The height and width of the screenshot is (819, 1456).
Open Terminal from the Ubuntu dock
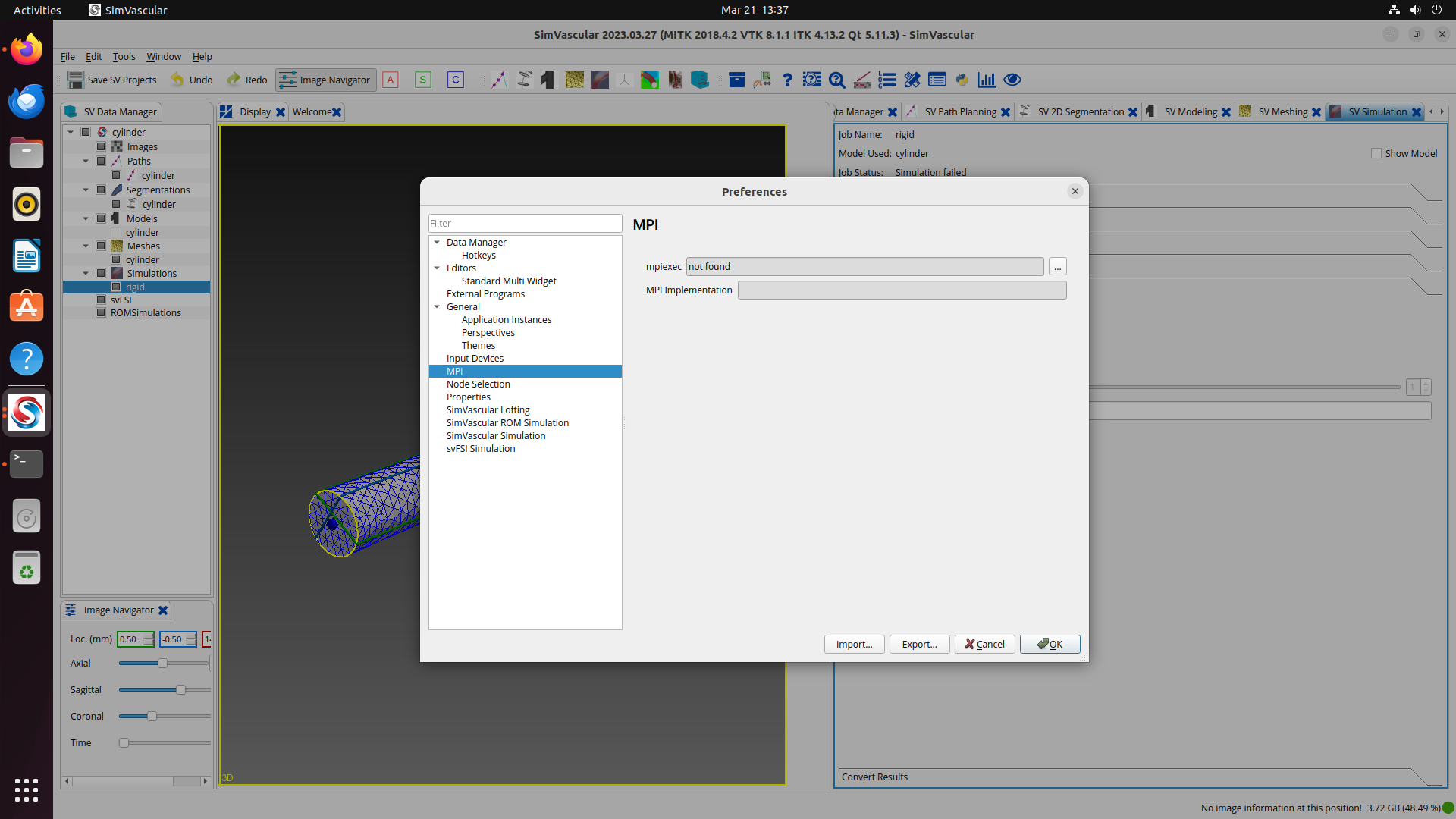point(27,463)
